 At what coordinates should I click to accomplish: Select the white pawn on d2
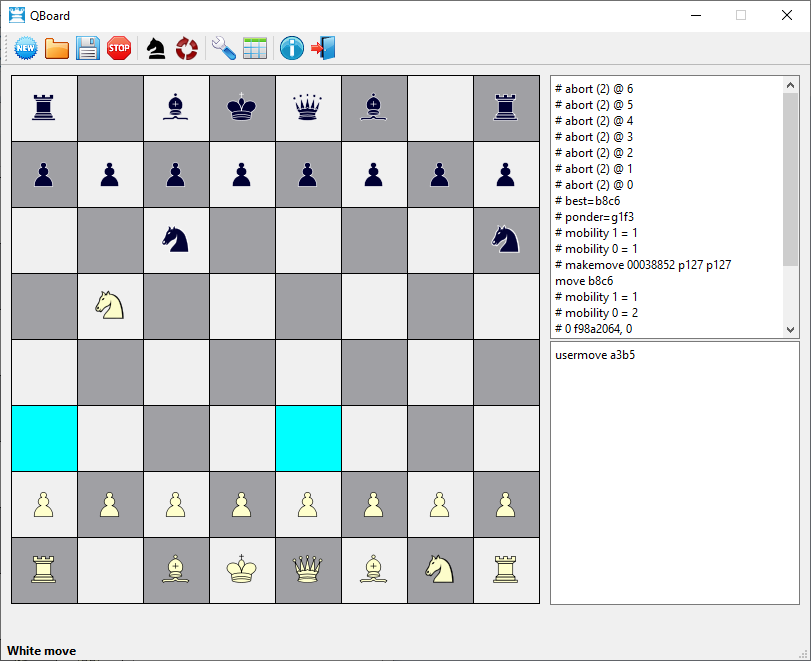point(242,505)
